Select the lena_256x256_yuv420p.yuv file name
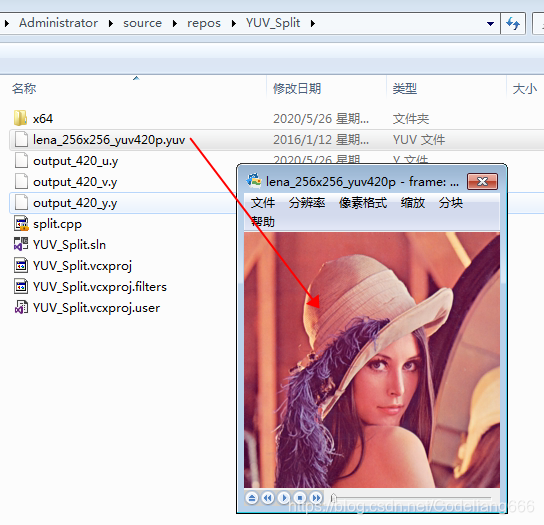Screen dimensions: 544x525 tap(109, 140)
